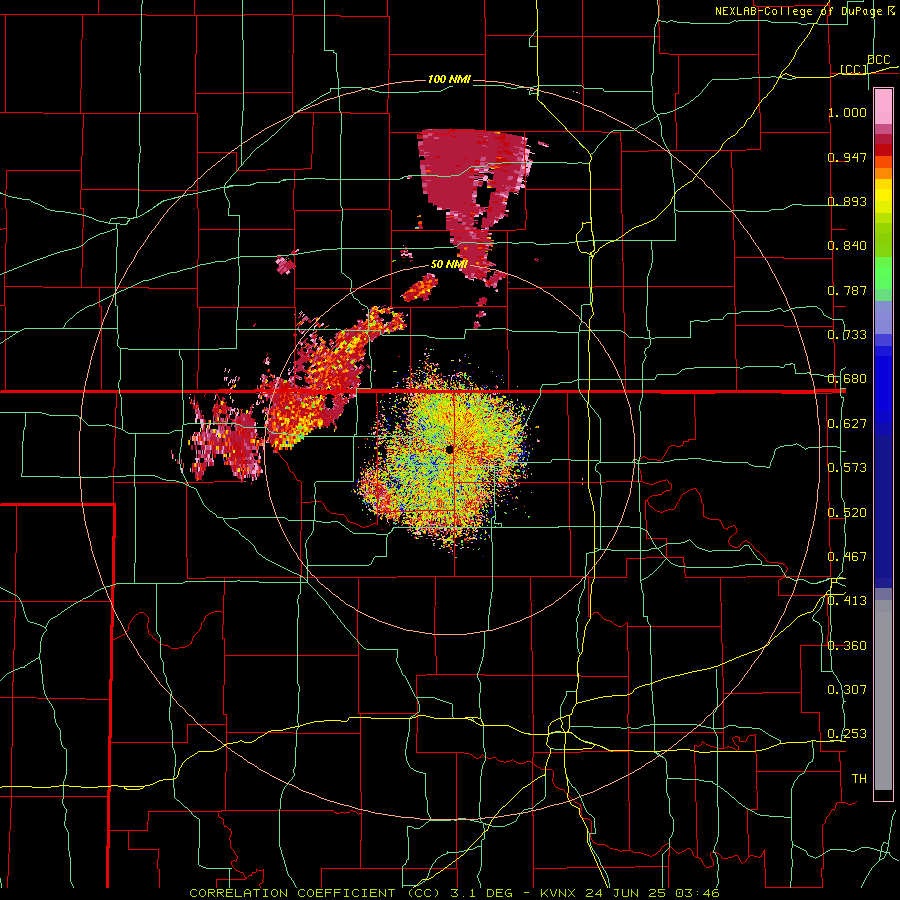Select the 0.467 scale value
This screenshot has width=900, height=900.
(x=847, y=557)
